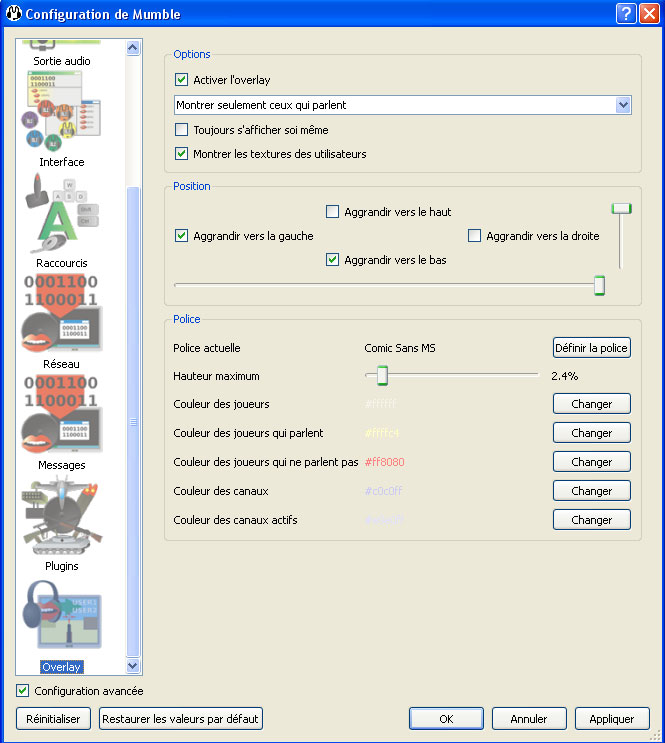
Task: Click the sidebar scrollbar thumb
Action: tap(133, 422)
